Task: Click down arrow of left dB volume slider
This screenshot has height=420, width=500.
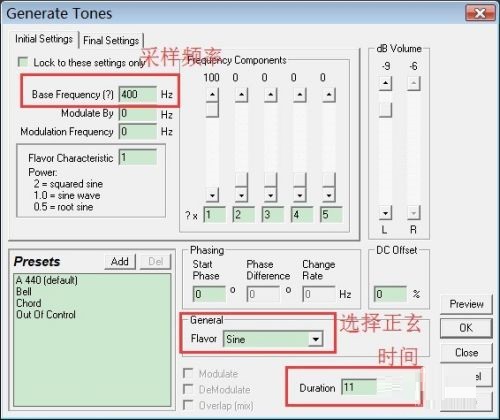Action: (x=385, y=213)
